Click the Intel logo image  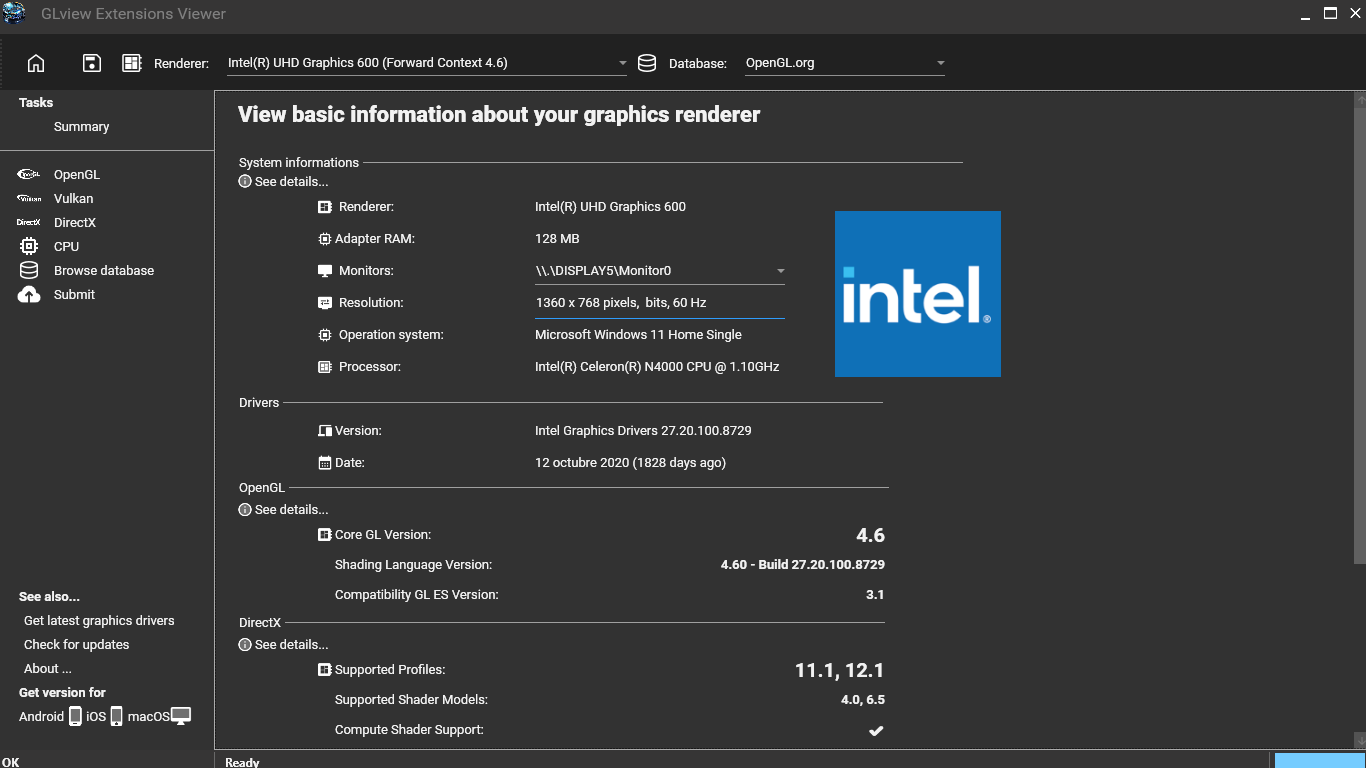pyautogui.click(x=918, y=294)
